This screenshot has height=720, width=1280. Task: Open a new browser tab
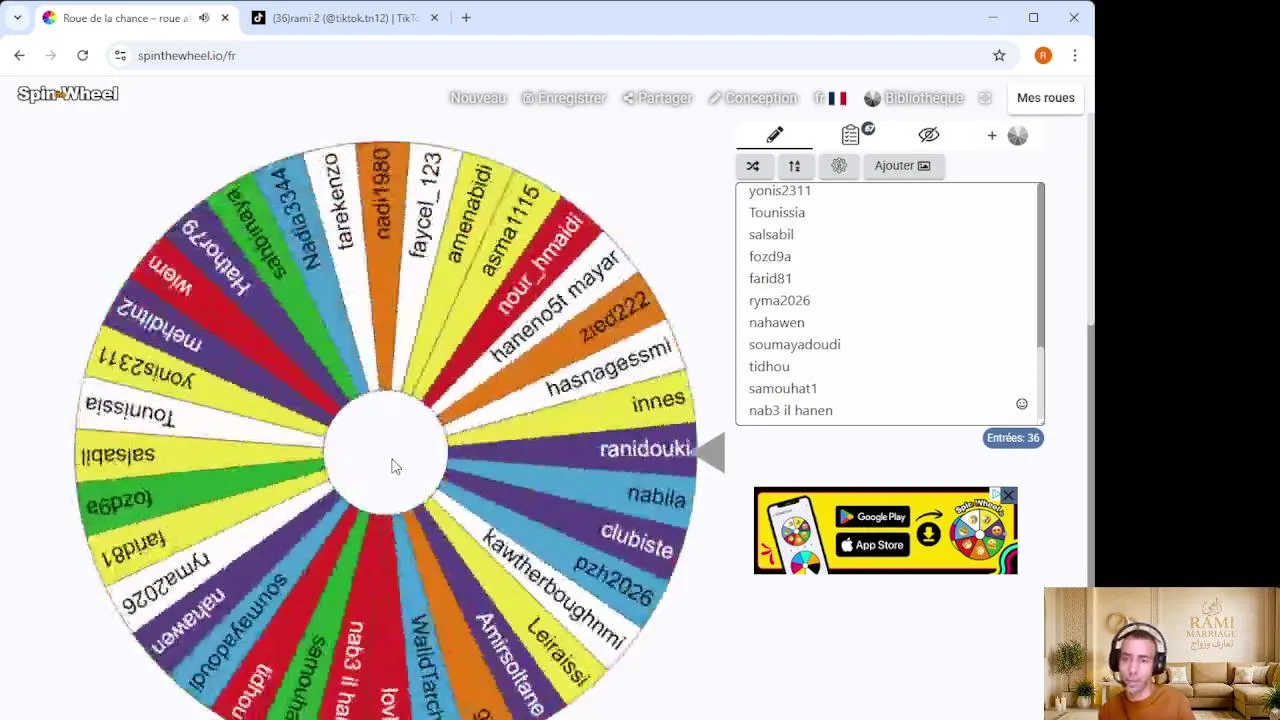click(x=466, y=18)
